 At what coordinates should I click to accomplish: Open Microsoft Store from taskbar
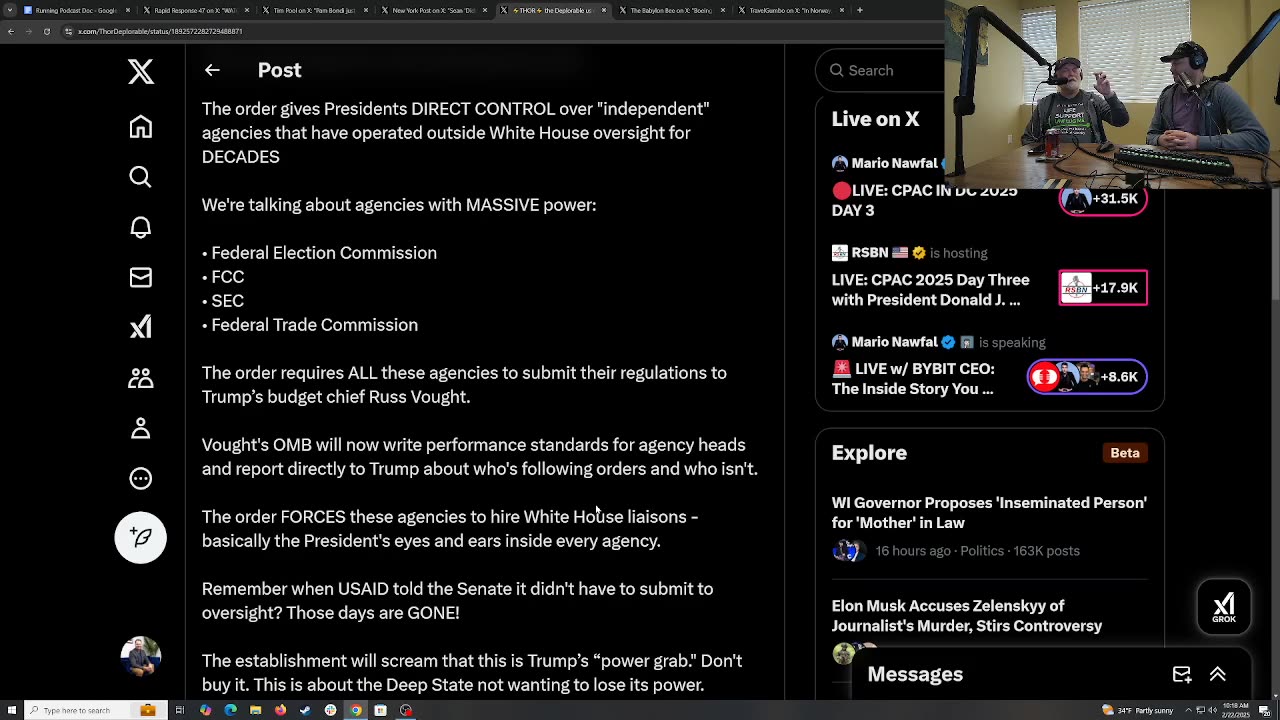380,710
